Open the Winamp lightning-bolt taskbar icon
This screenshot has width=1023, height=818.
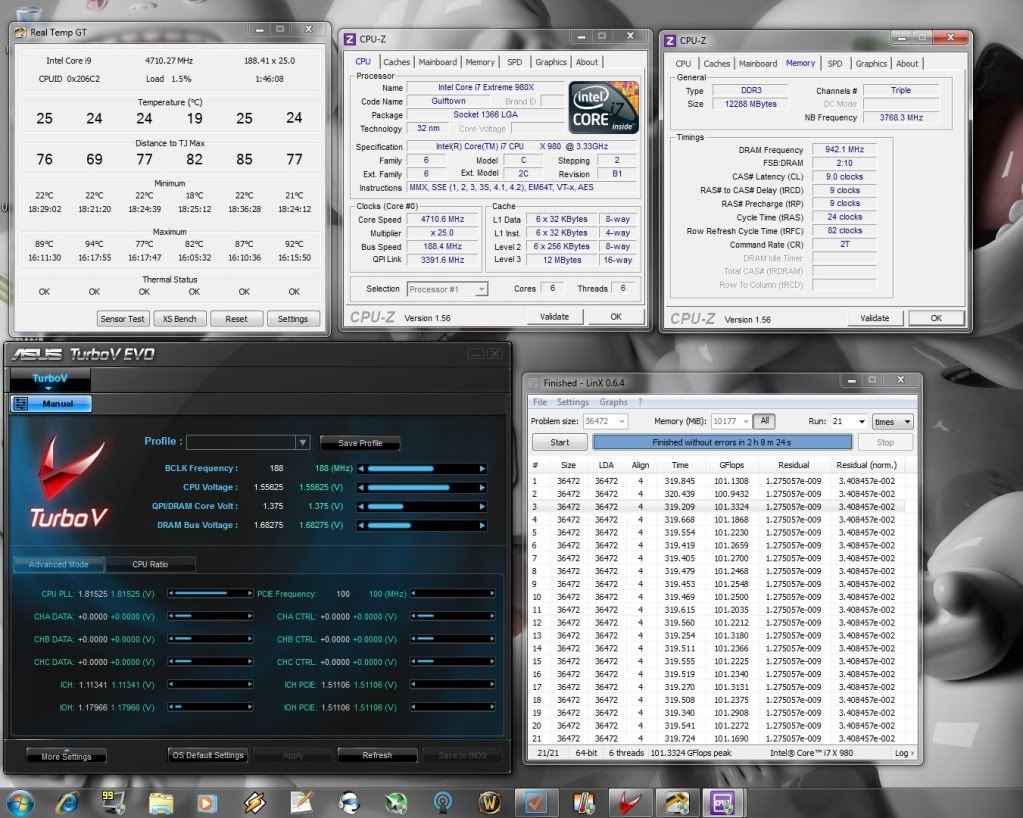[x=254, y=802]
